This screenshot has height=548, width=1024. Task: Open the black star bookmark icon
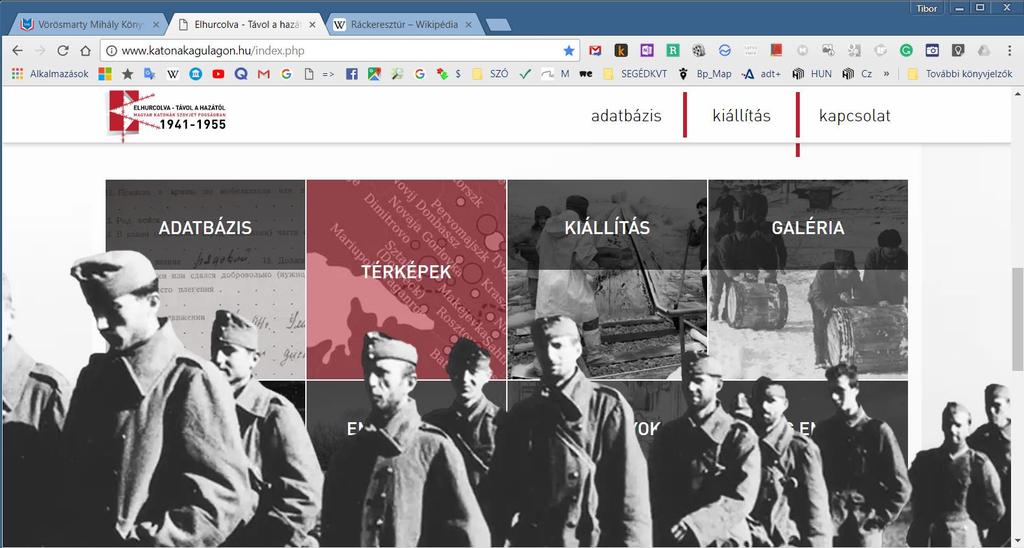127,74
